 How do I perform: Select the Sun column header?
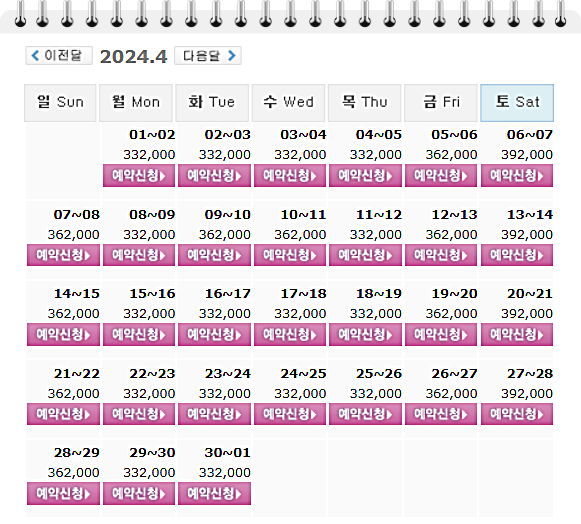[x=60, y=103]
